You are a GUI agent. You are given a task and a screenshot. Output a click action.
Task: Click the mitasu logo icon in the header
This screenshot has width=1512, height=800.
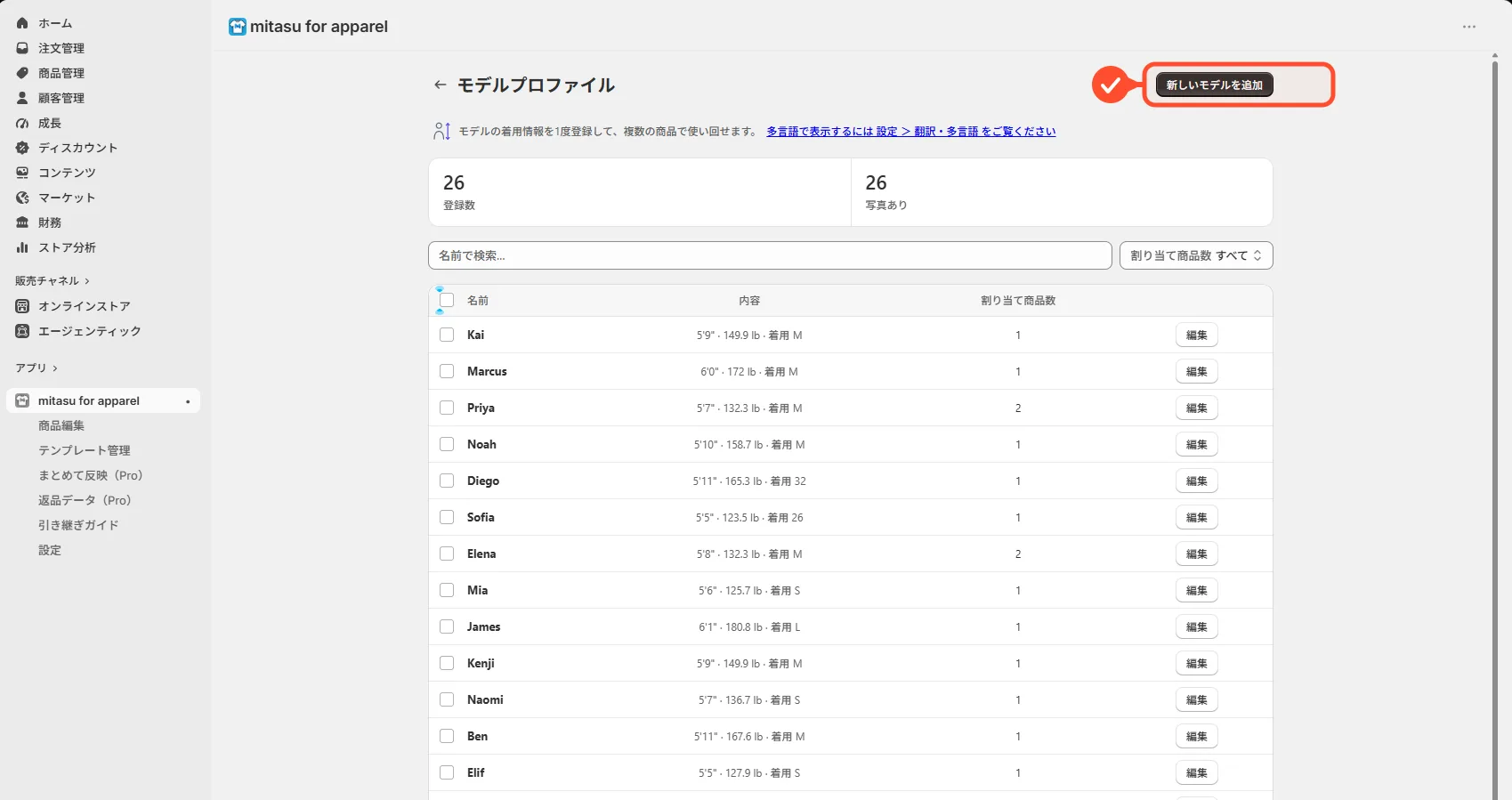(x=238, y=27)
